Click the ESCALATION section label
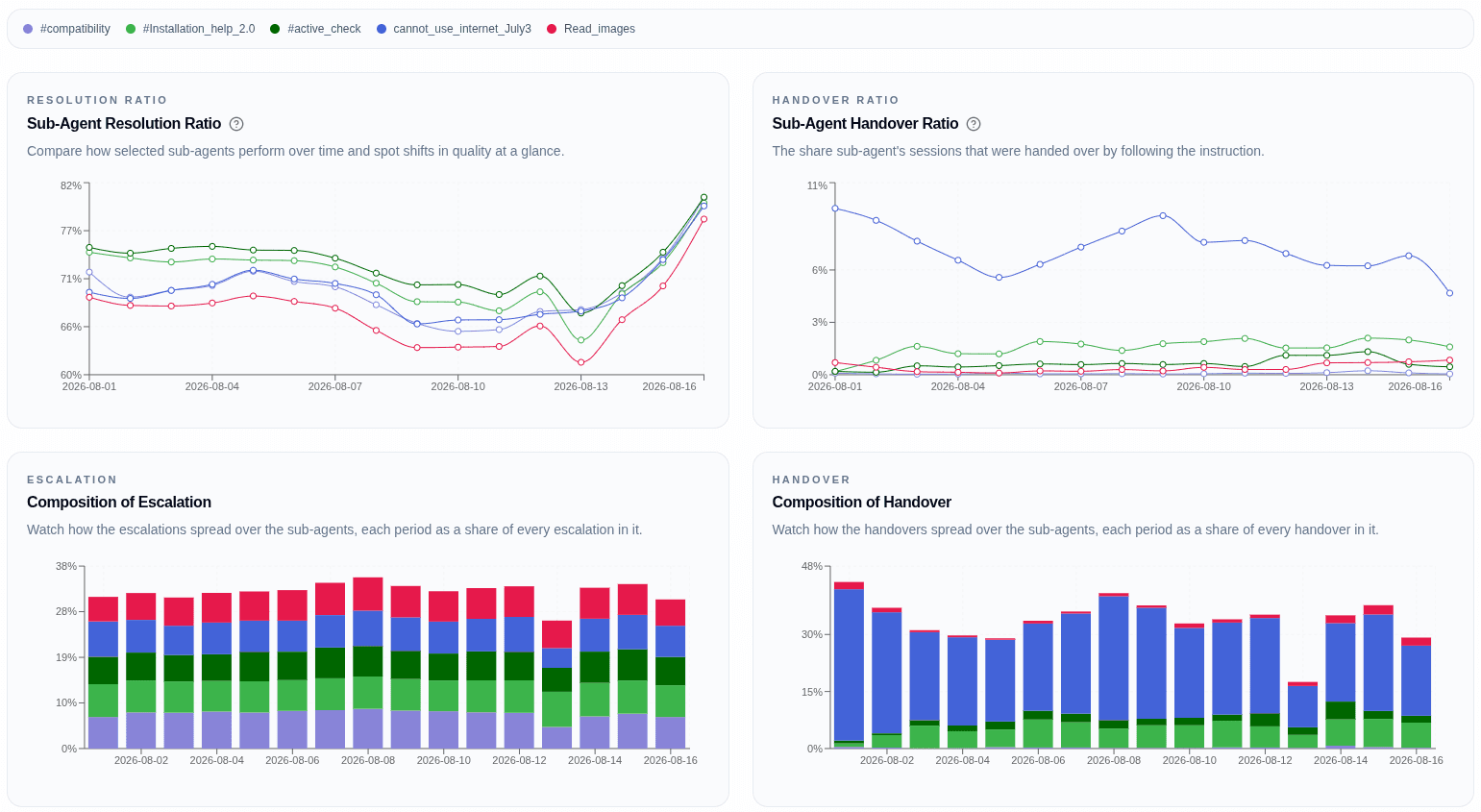The height and width of the screenshot is (812, 1481). (x=72, y=480)
